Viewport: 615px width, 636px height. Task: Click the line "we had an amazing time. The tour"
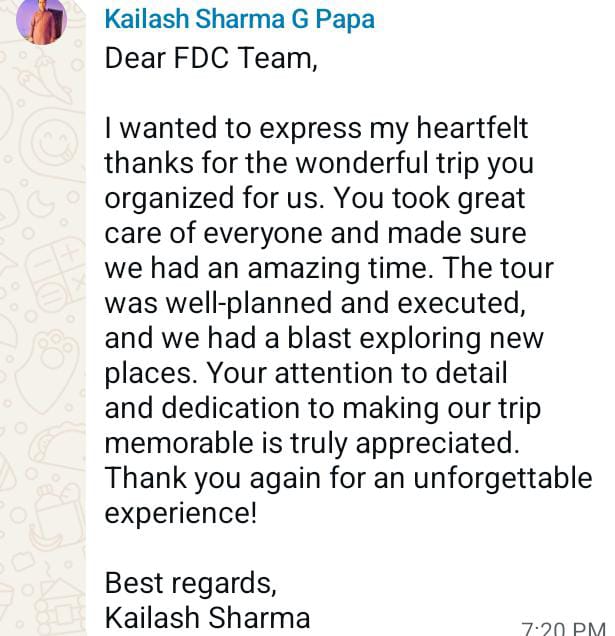329,268
